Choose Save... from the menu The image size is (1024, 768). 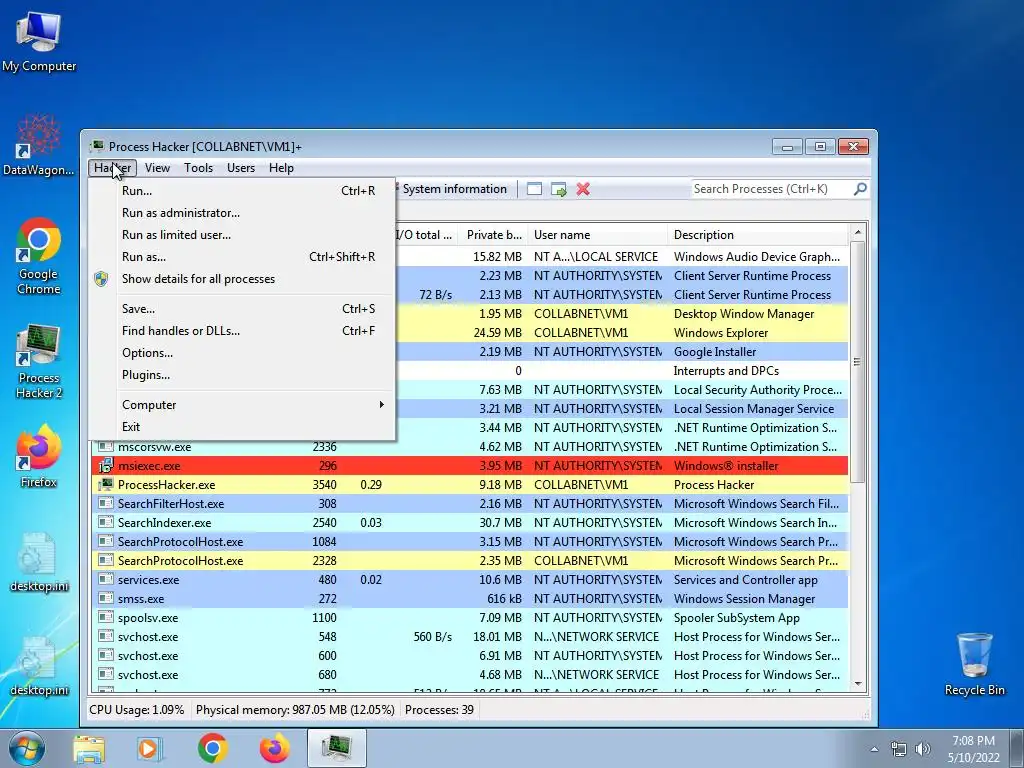[242, 309]
